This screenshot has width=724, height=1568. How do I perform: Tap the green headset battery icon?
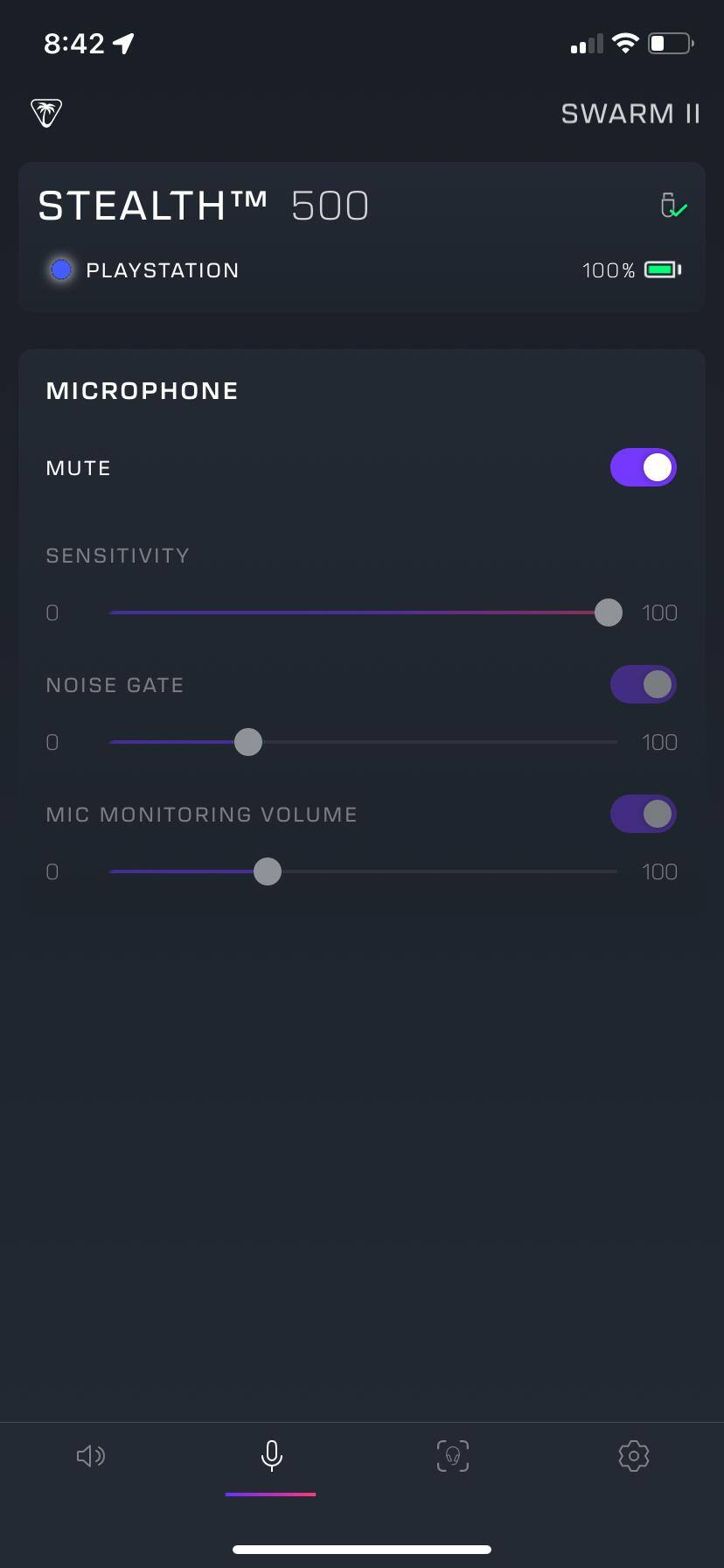(x=663, y=269)
